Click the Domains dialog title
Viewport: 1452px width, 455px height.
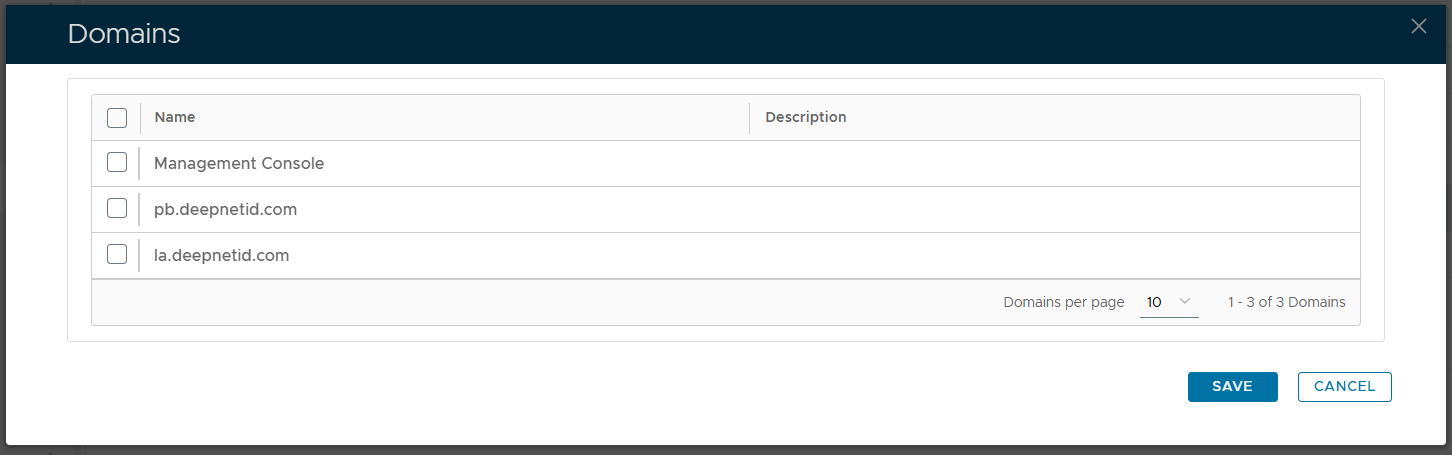[124, 34]
